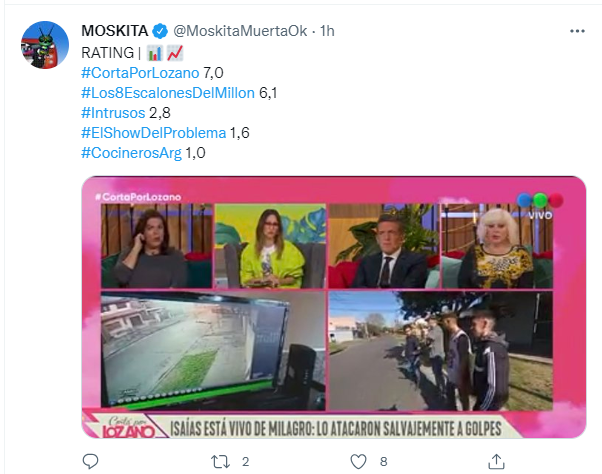
Task: Like the tweet with heart icon
Action: pyautogui.click(x=358, y=461)
